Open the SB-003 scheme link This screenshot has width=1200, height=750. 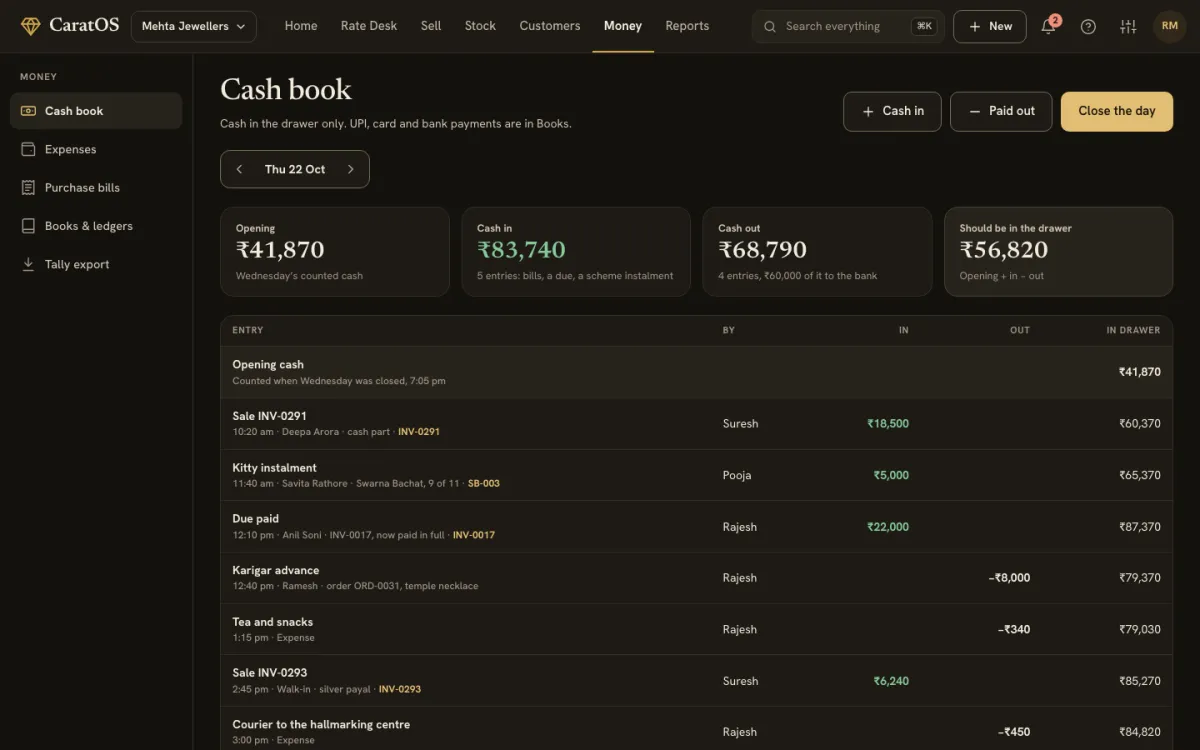484,484
